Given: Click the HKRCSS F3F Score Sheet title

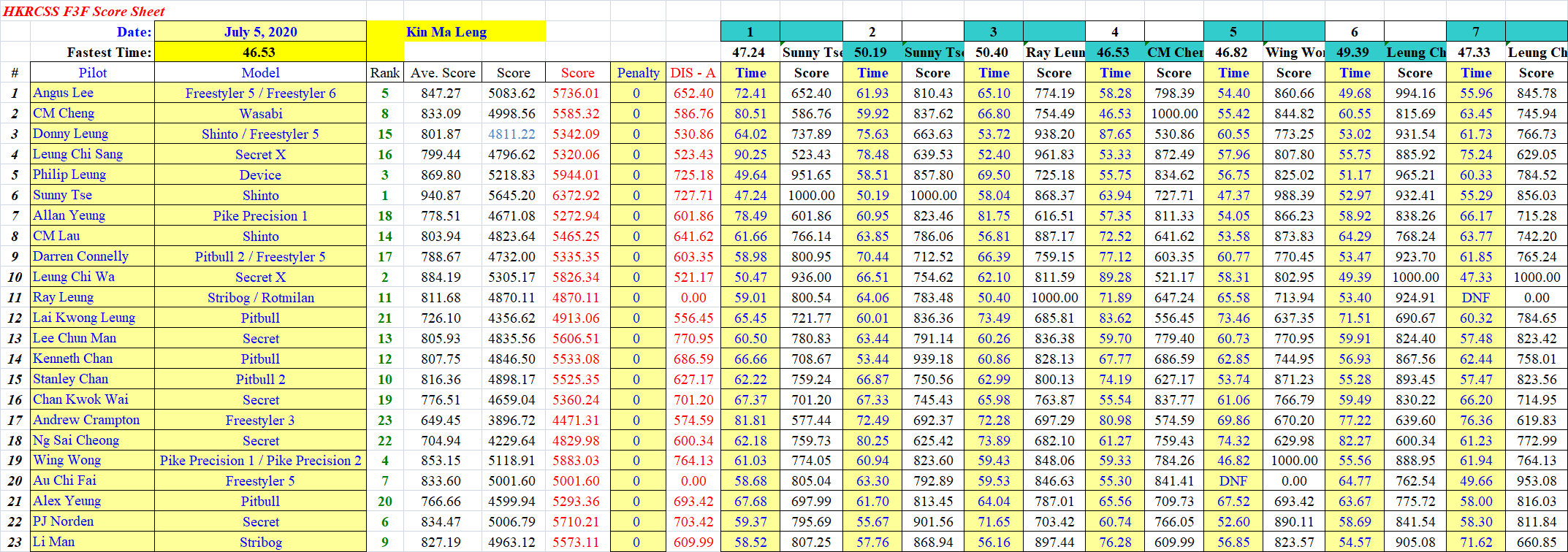Looking at the screenshot, I should (84, 11).
